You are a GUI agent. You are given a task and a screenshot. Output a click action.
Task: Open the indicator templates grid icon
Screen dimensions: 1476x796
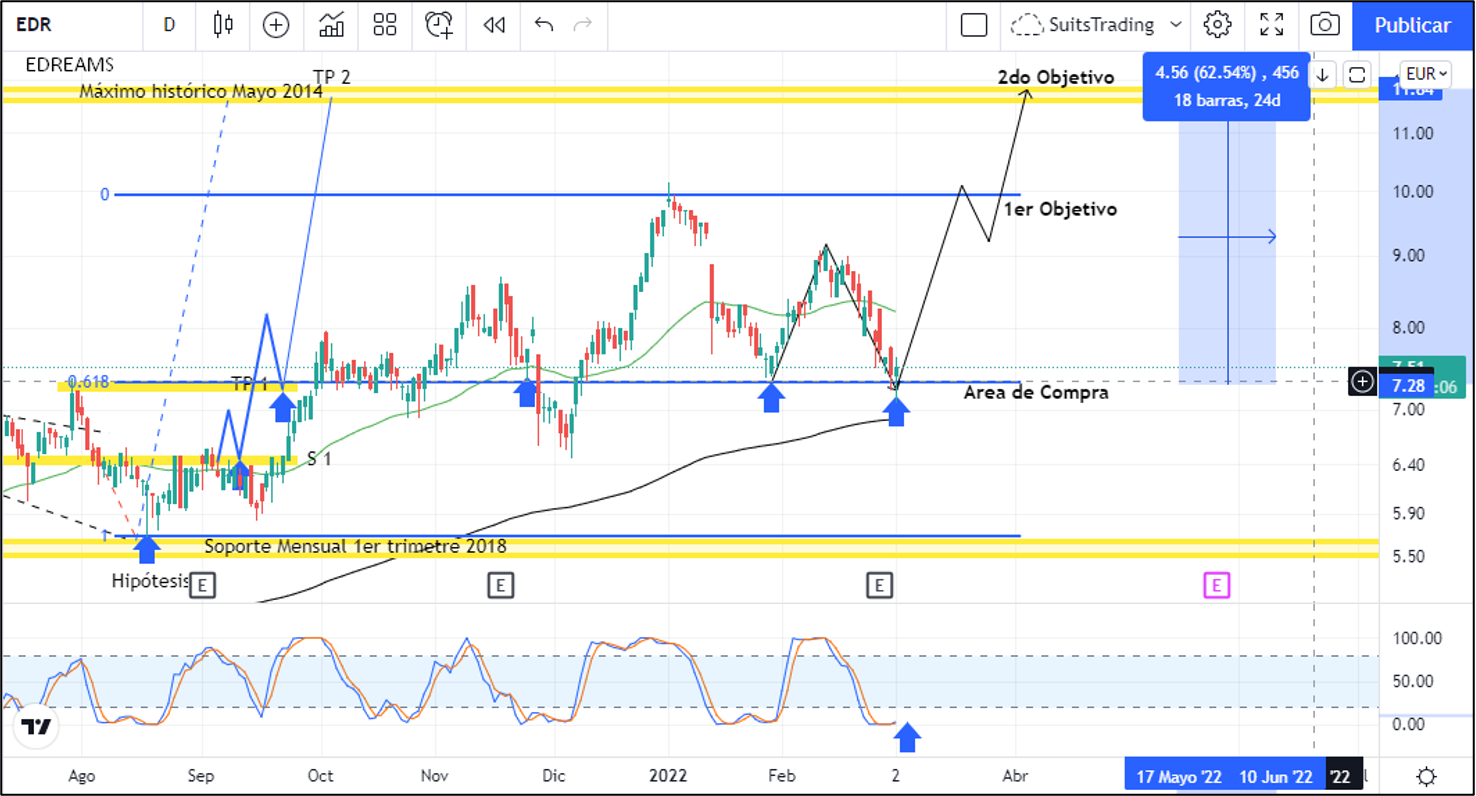[385, 25]
